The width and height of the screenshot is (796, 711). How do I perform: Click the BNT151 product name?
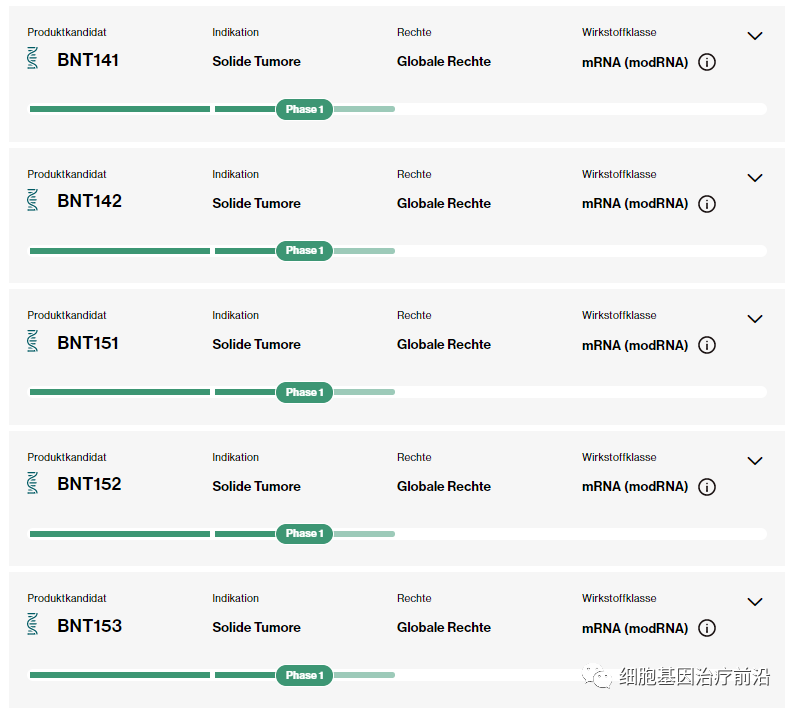88,343
